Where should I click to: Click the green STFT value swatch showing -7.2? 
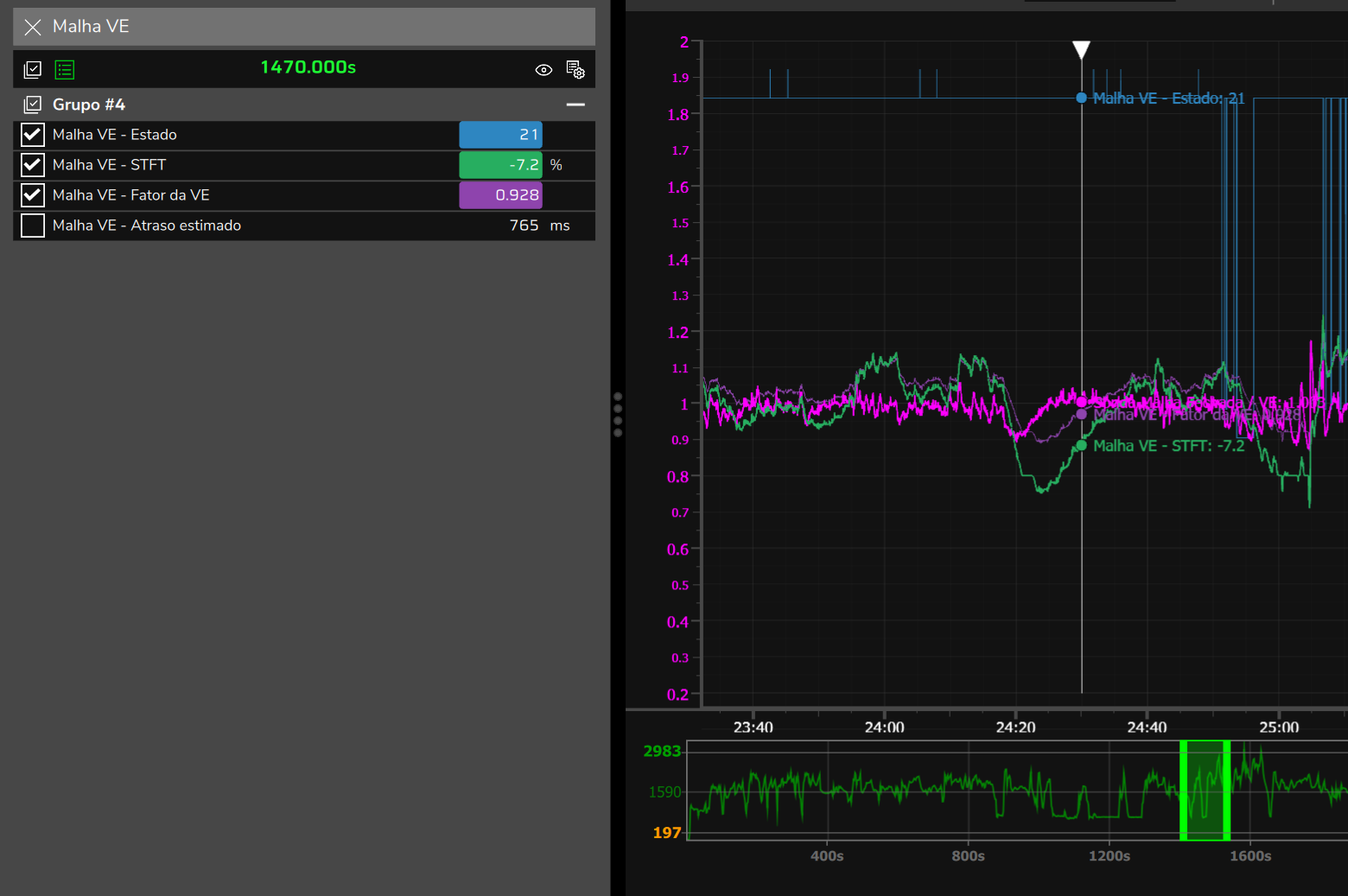(x=500, y=165)
